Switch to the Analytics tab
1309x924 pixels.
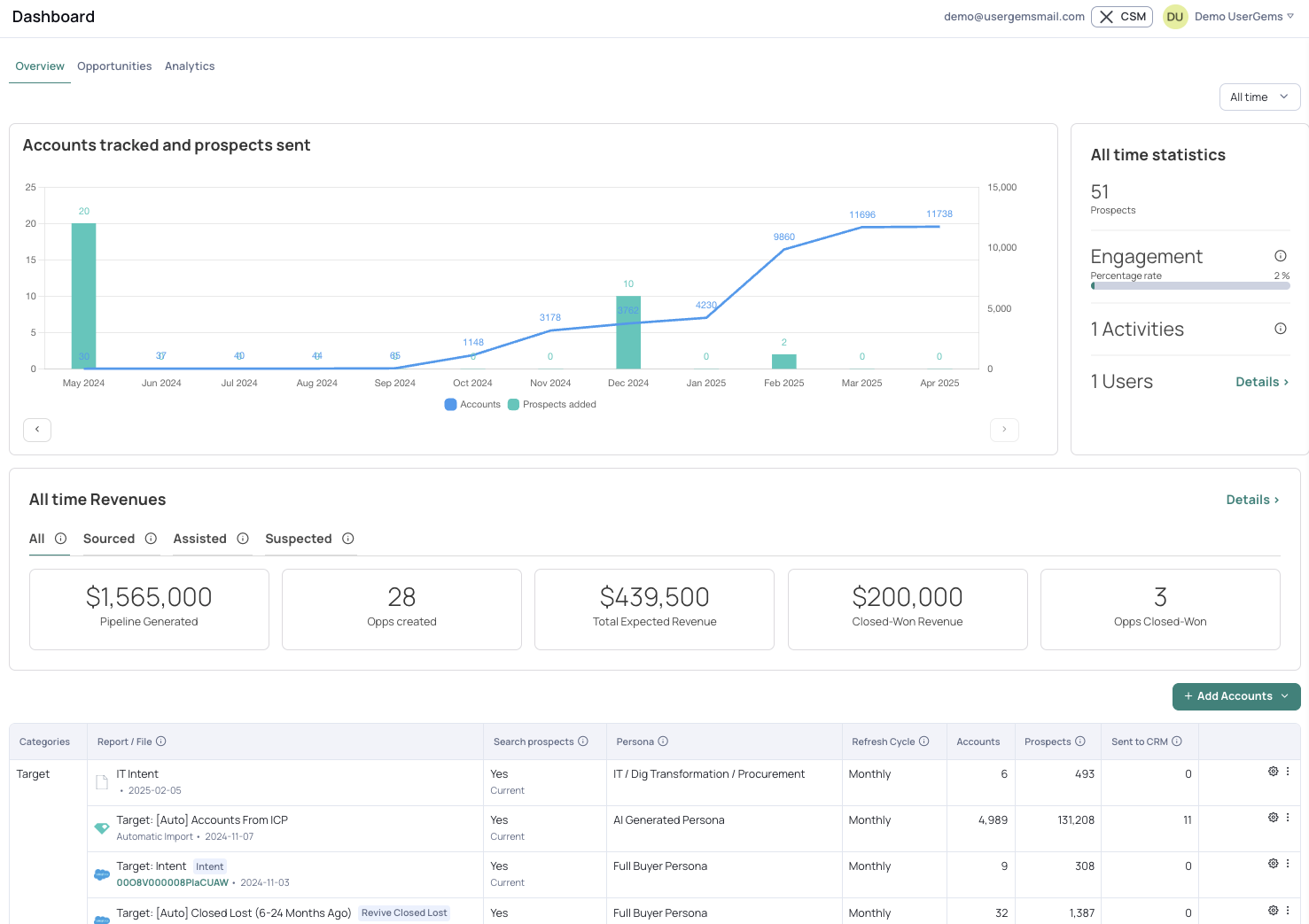pos(190,66)
